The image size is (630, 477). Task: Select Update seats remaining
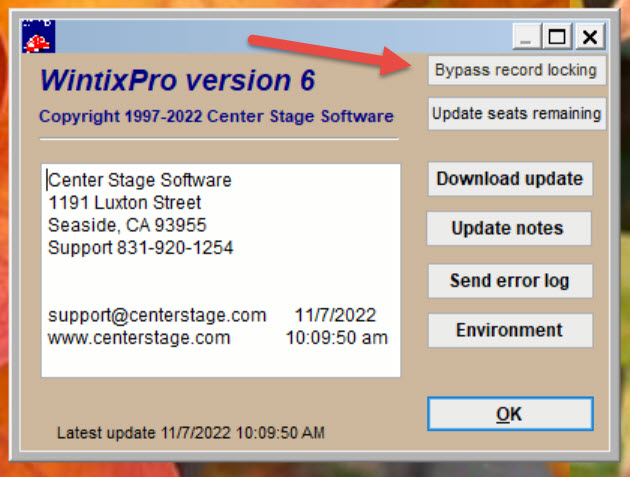tap(517, 113)
